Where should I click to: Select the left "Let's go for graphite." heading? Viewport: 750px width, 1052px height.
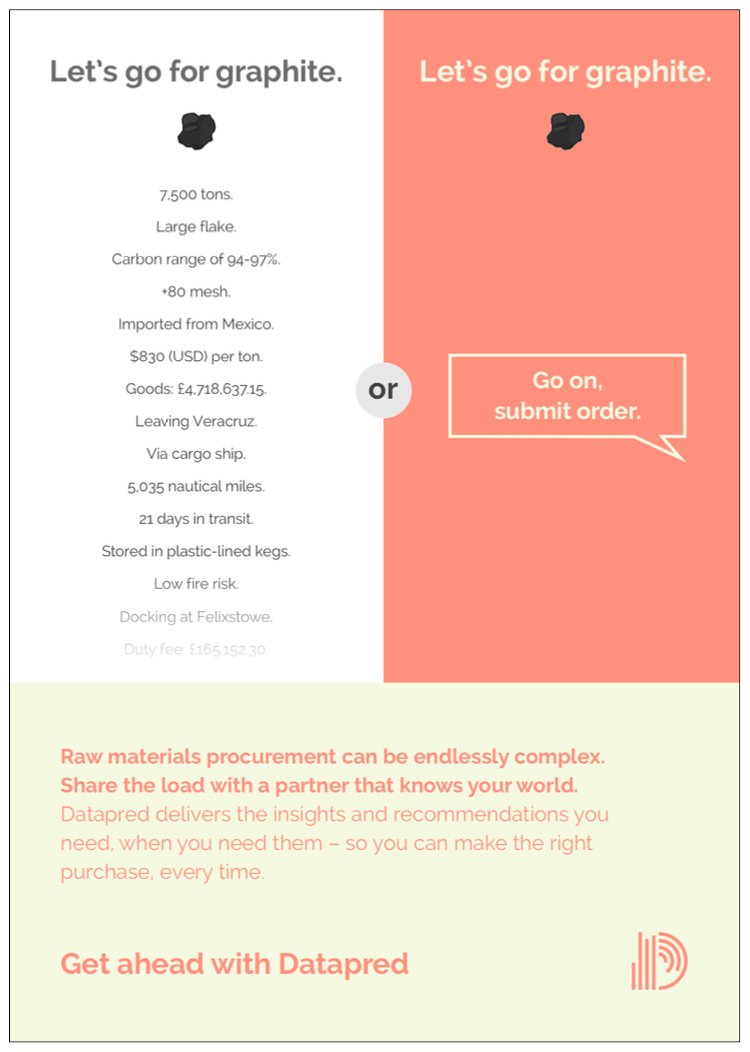[196, 72]
